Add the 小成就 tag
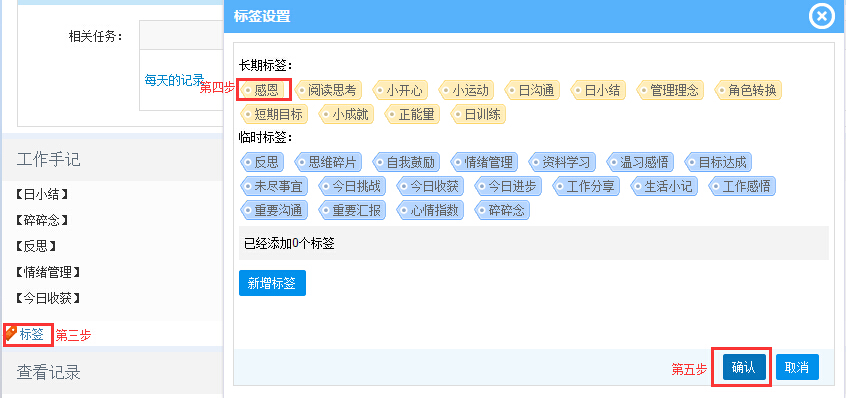 (346, 114)
